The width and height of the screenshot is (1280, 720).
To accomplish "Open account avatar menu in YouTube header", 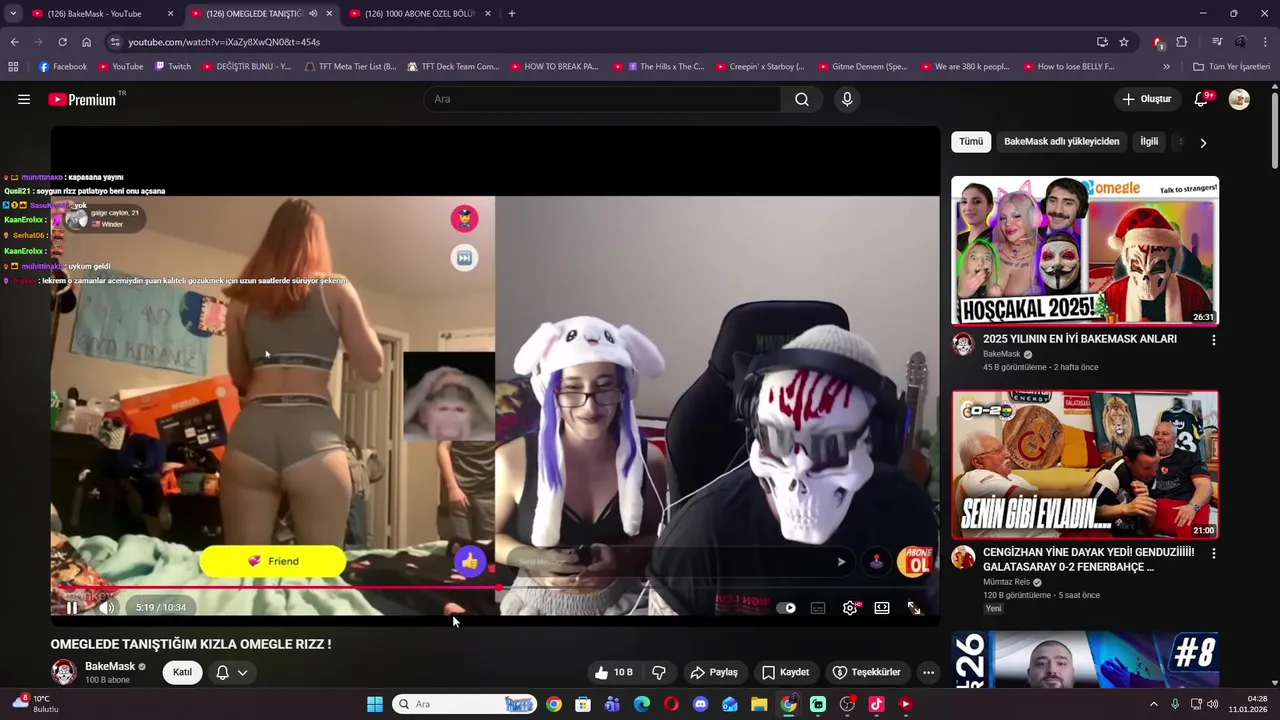I will [x=1239, y=99].
